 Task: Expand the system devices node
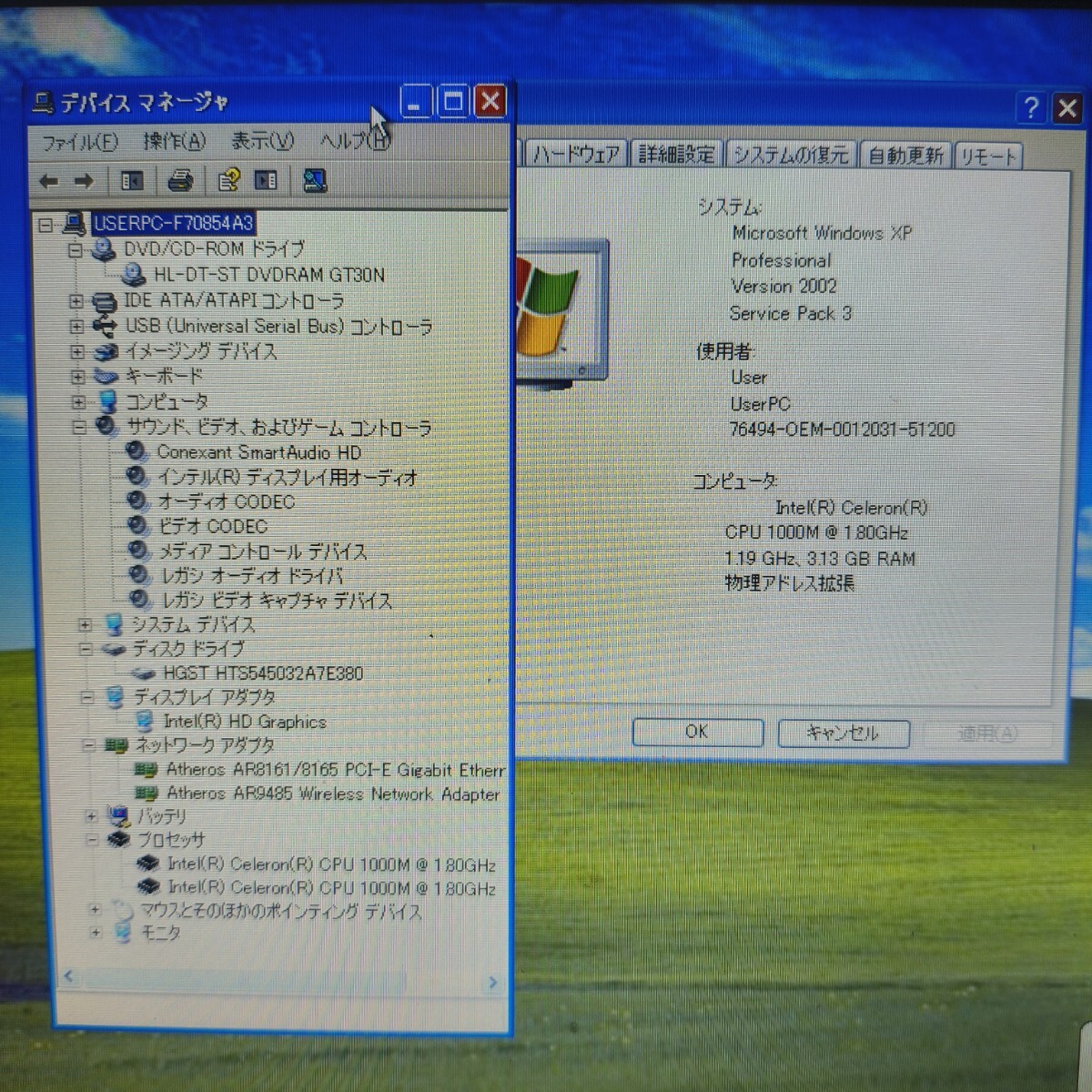(x=85, y=625)
